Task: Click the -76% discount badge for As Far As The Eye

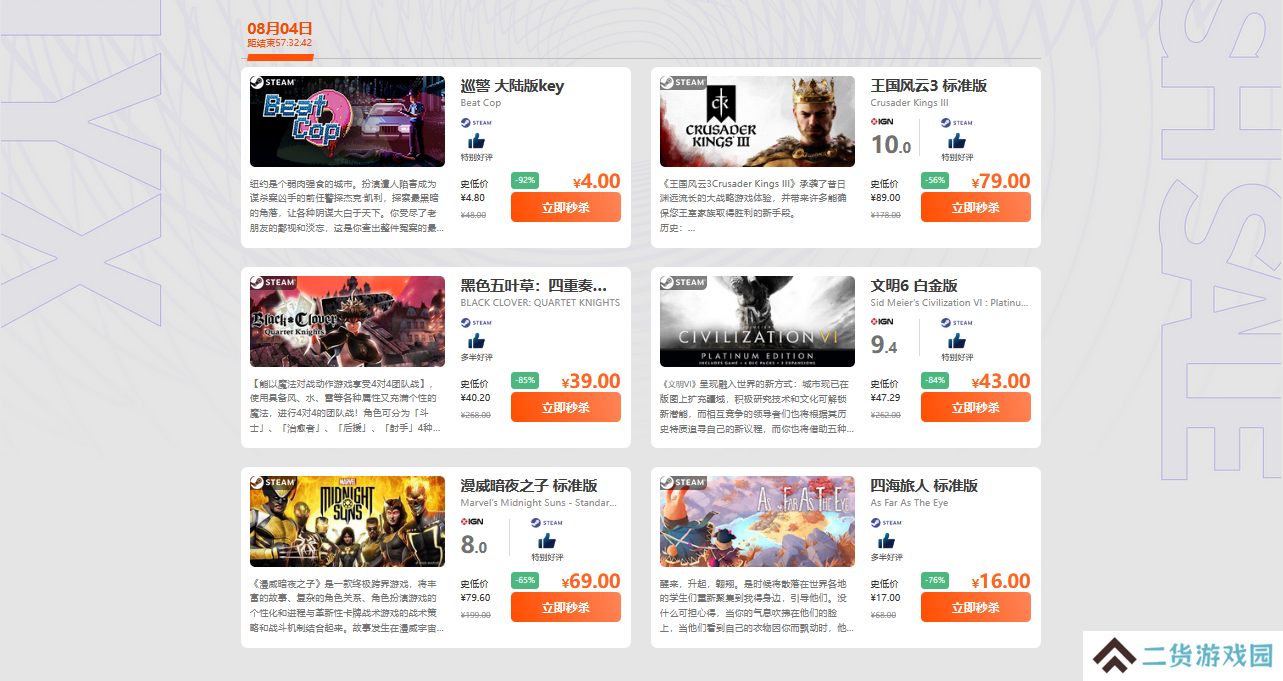Action: pyautogui.click(x=935, y=580)
